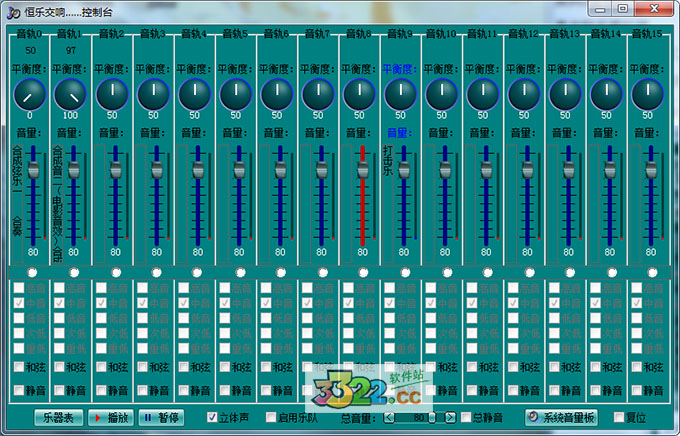This screenshot has height=436, width=680.
Task: Mute 音轨4 with its 静音 checkbox
Action: click(x=183, y=390)
